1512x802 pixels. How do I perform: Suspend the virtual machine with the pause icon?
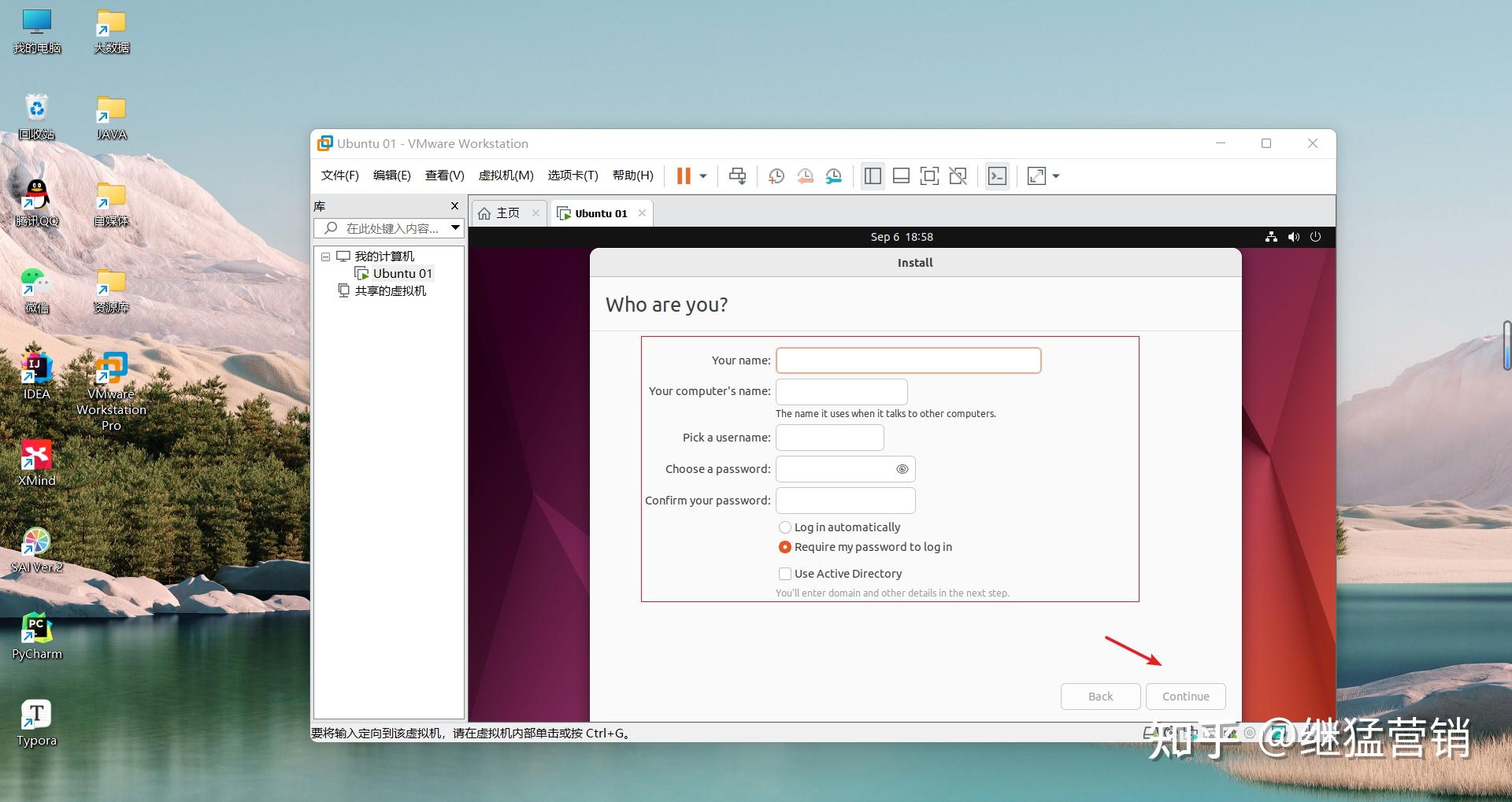(x=684, y=176)
